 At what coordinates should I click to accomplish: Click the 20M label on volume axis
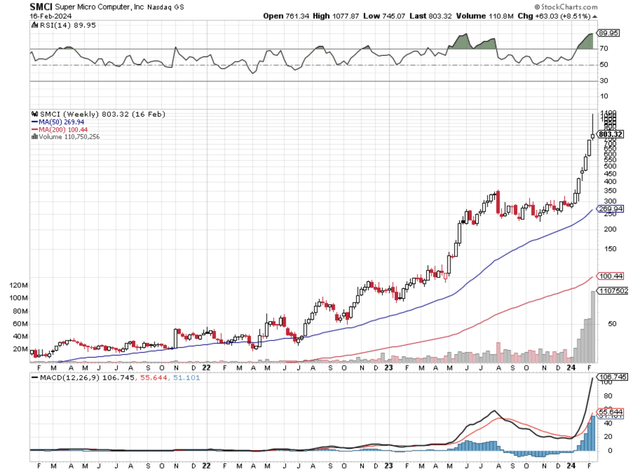point(20,349)
